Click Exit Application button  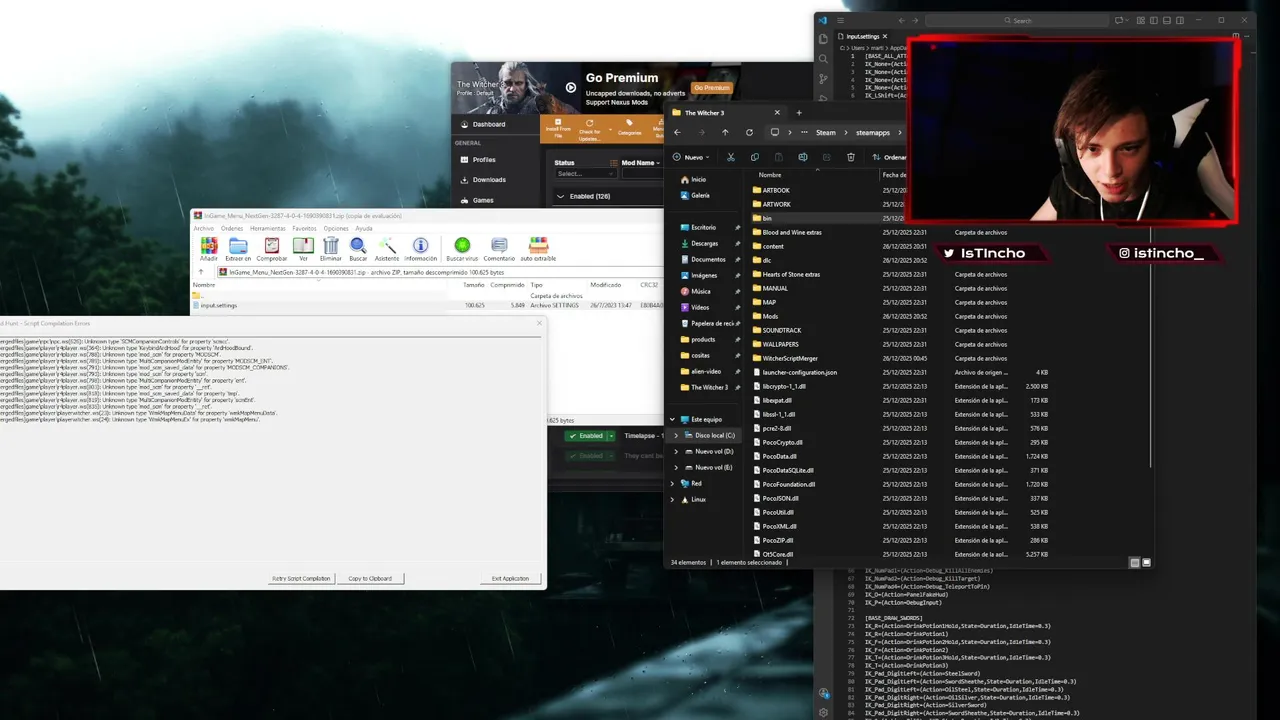pyautogui.click(x=510, y=578)
